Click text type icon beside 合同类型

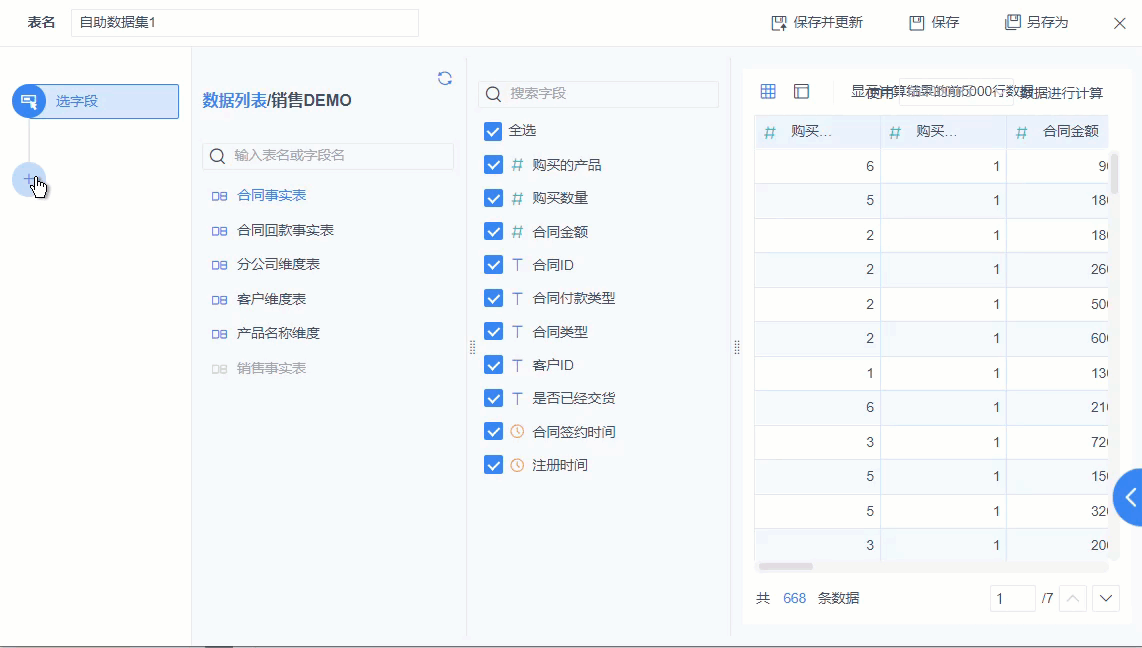point(517,332)
